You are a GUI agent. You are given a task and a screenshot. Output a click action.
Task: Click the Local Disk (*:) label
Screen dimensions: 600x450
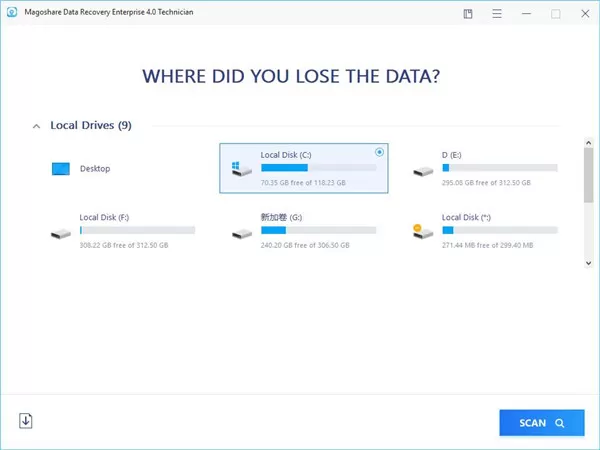tap(466, 217)
